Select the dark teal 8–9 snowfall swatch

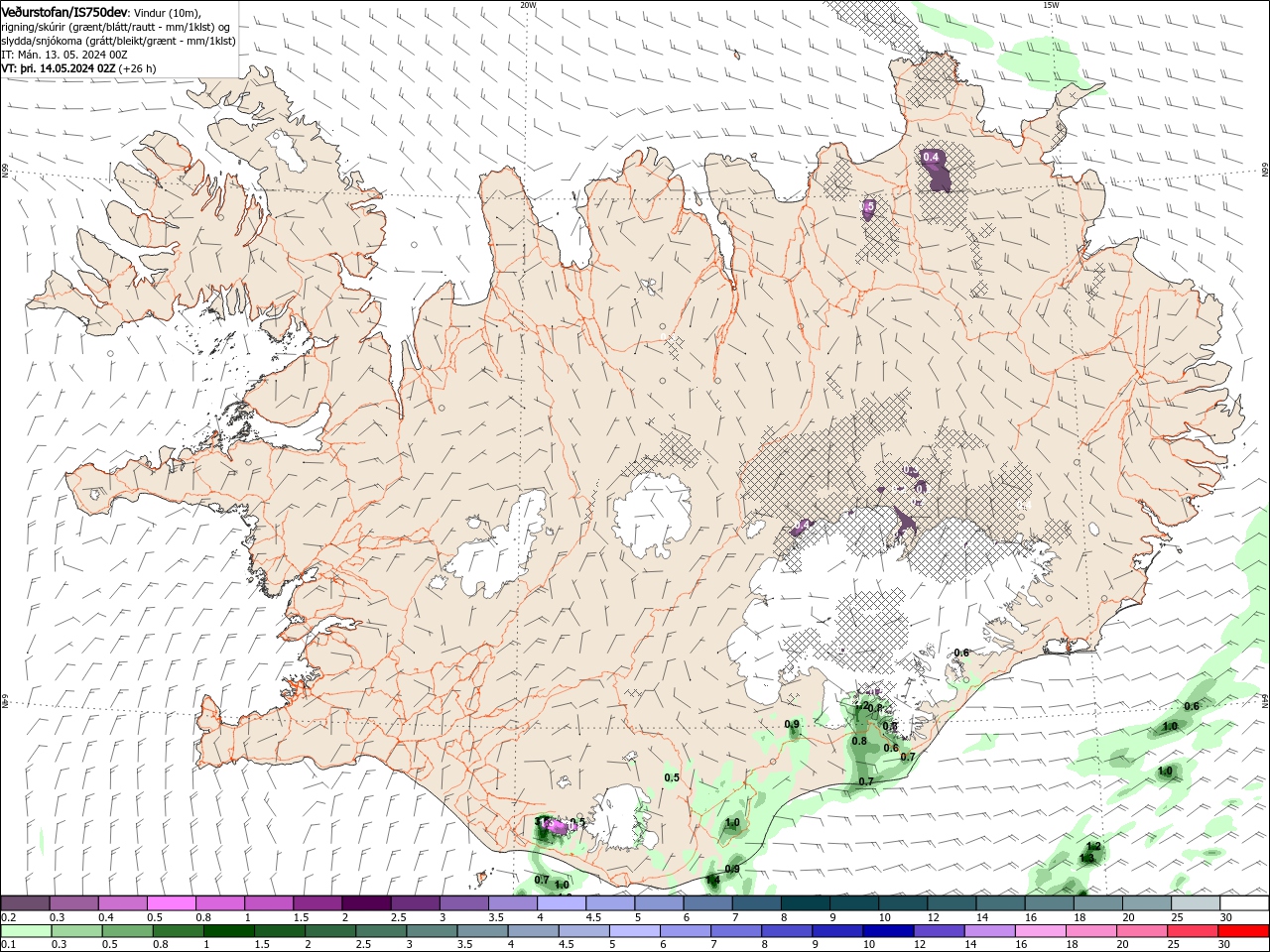805,903
